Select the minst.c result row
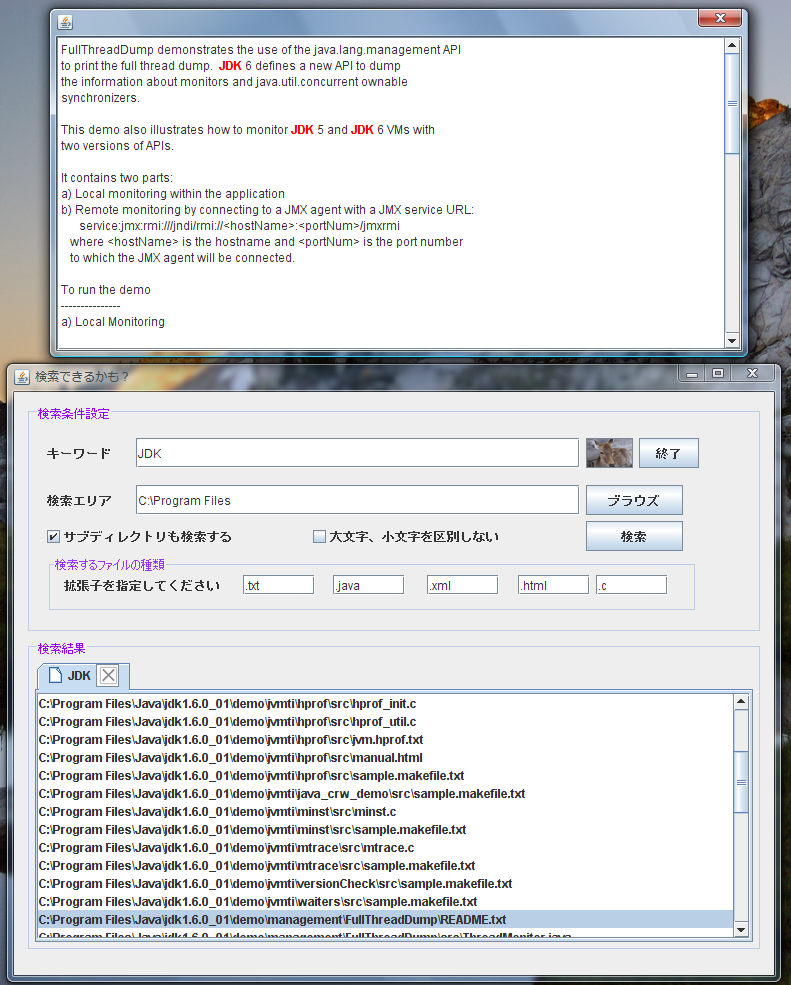This screenshot has height=985, width=791. click(385, 812)
